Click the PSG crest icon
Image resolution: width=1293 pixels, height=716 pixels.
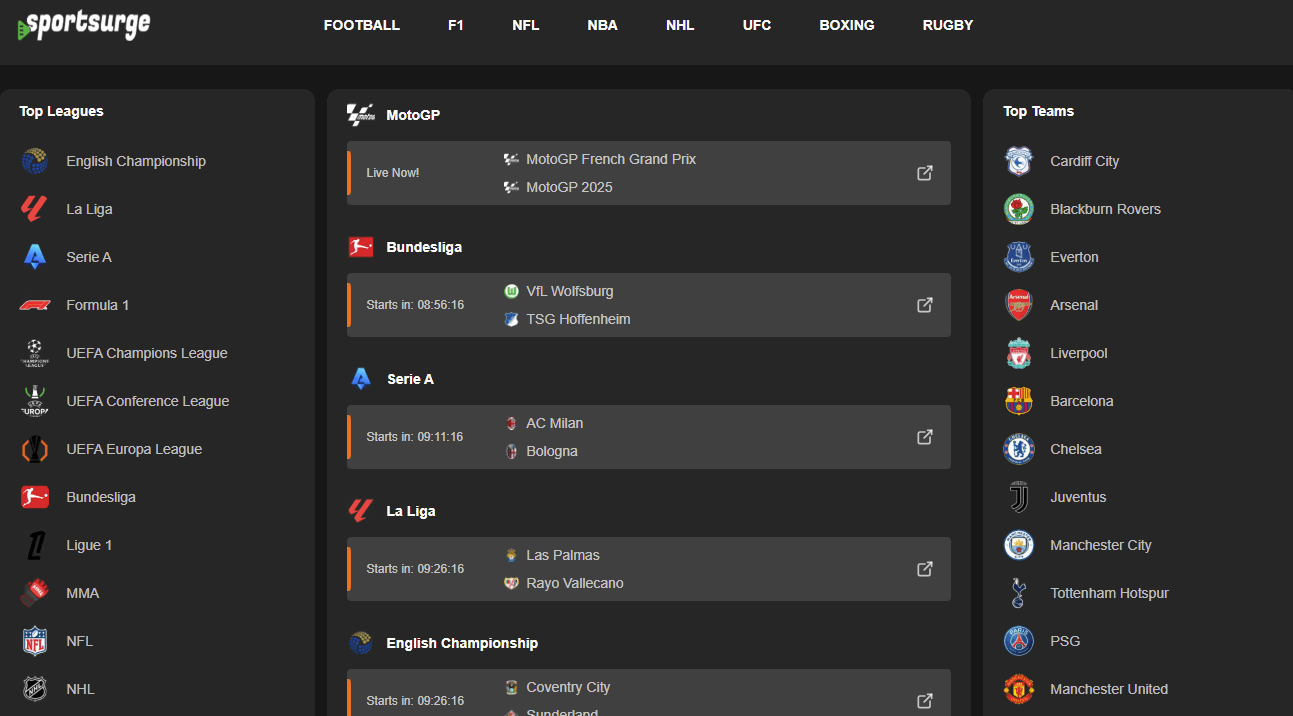click(1019, 641)
